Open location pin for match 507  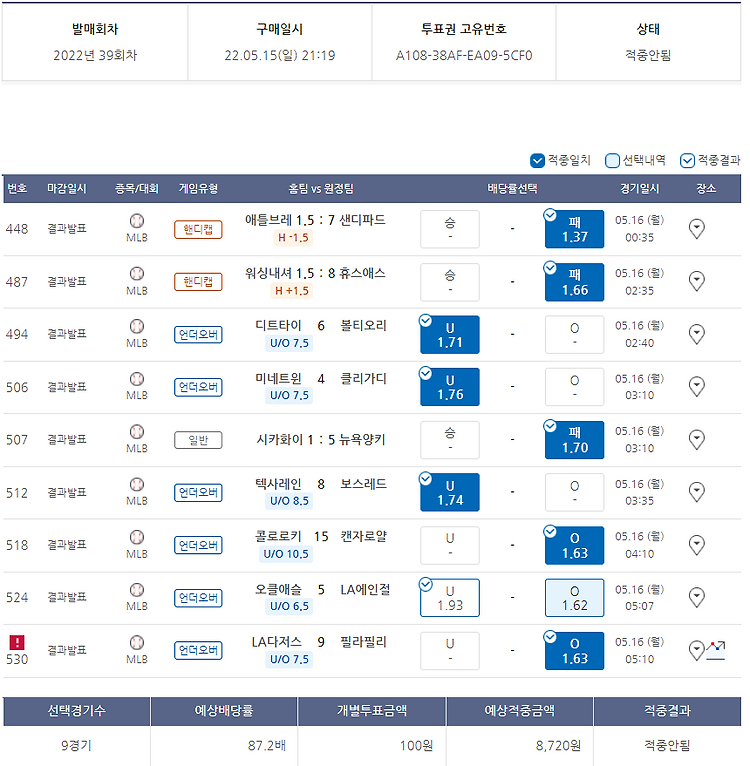[696, 440]
